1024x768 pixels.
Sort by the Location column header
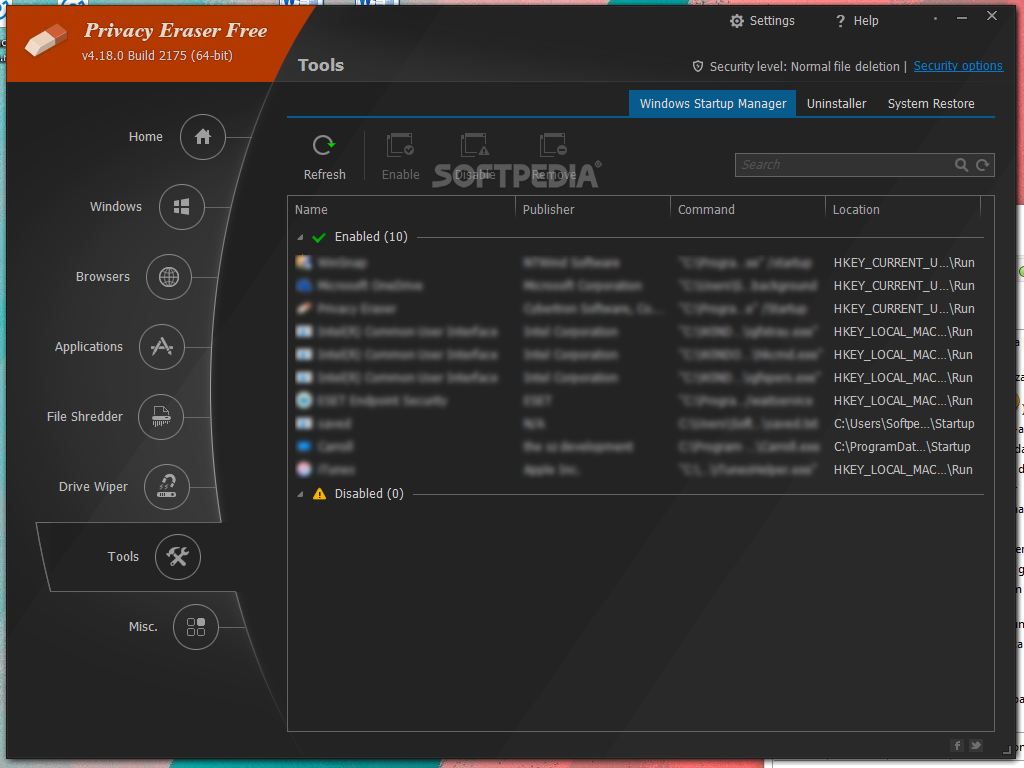903,210
